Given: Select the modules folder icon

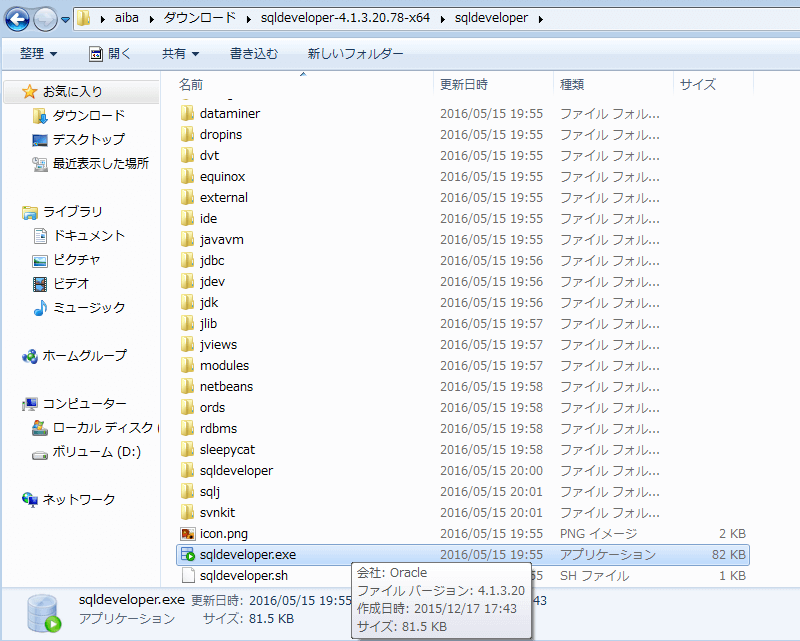Looking at the screenshot, I should [x=188, y=365].
